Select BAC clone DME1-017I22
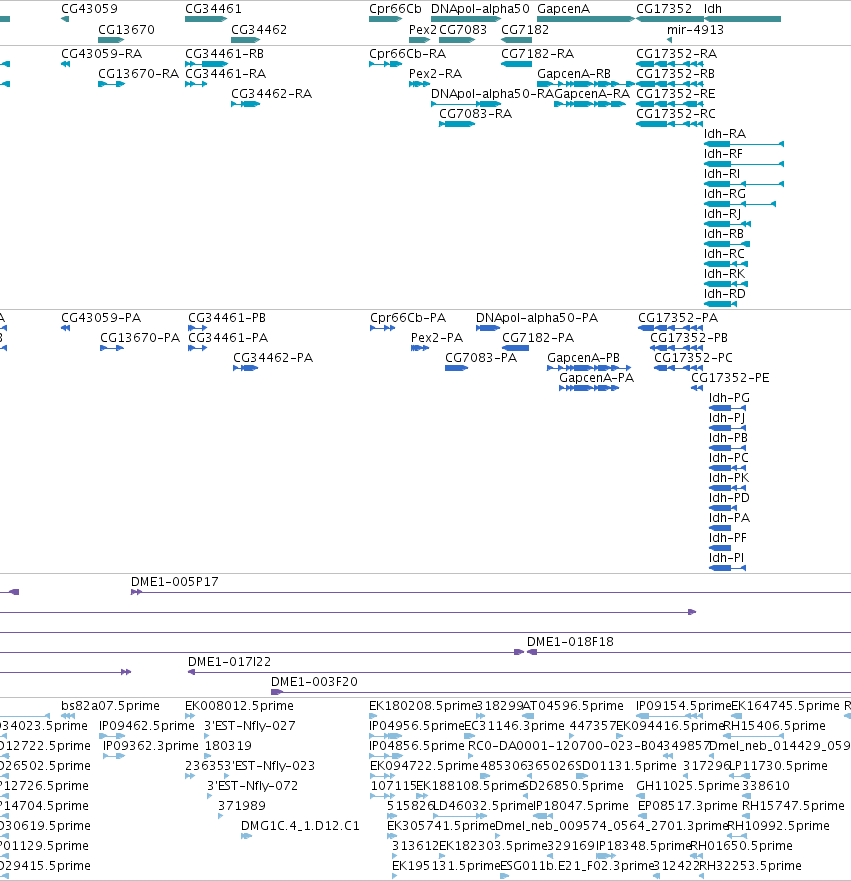851x881 pixels. click(229, 662)
